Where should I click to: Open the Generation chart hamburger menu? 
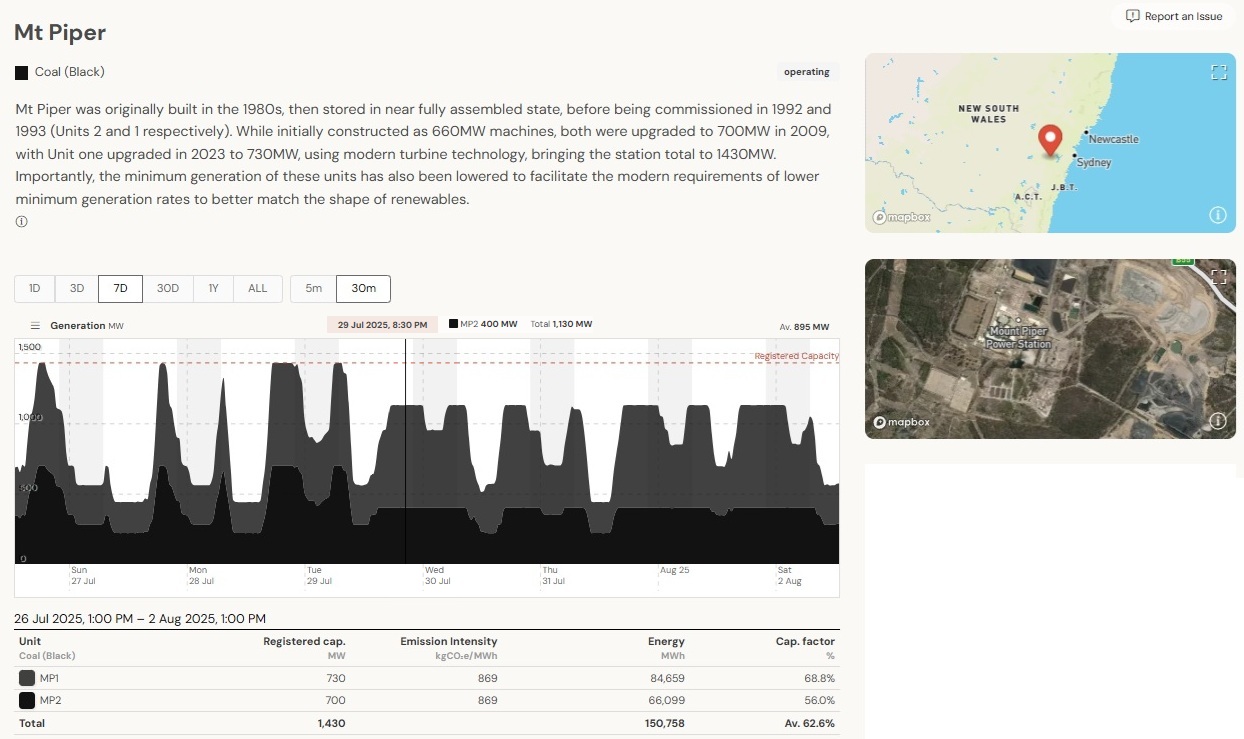(x=35, y=326)
